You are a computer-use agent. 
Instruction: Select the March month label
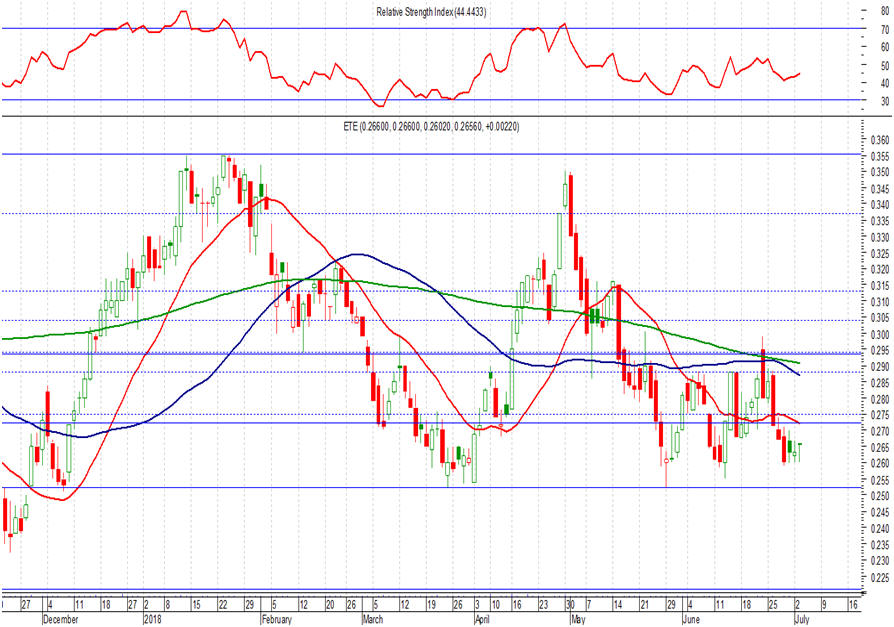tap(373, 620)
